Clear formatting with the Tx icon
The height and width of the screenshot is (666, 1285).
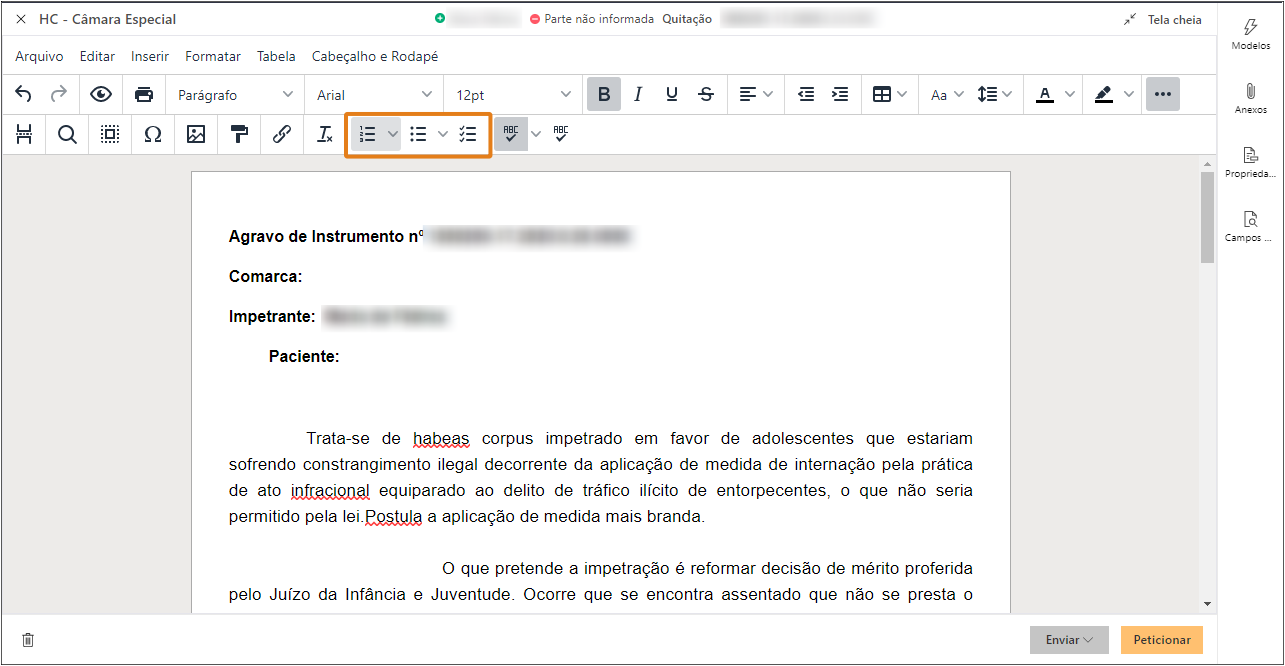click(x=323, y=133)
